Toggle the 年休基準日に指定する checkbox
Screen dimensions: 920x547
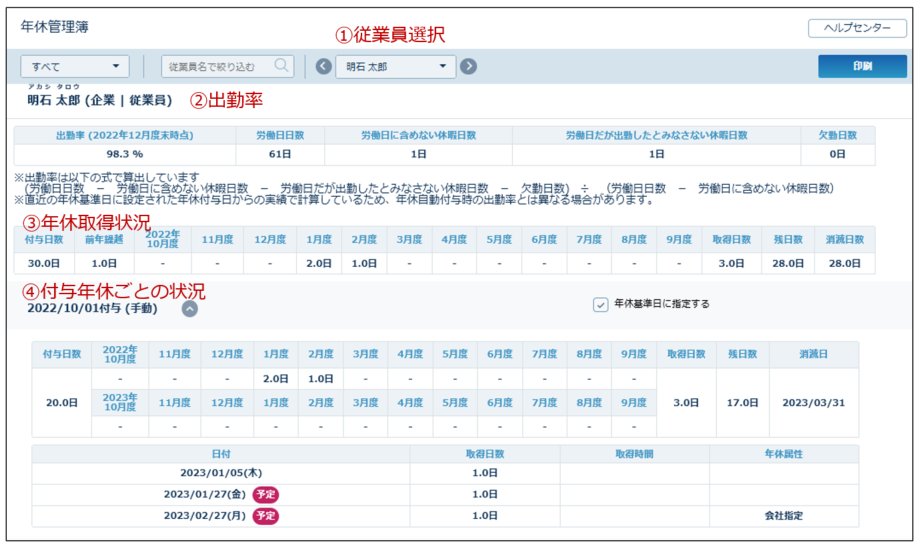[600, 305]
